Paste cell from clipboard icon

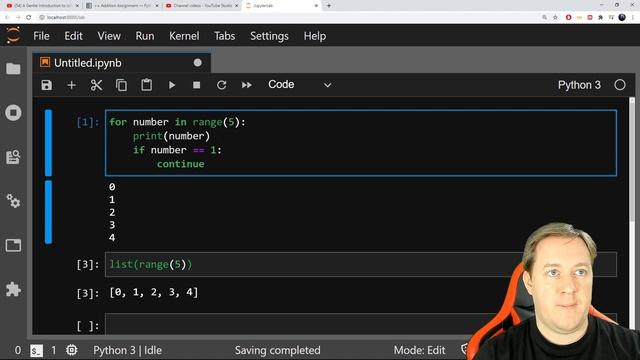[x=147, y=85]
